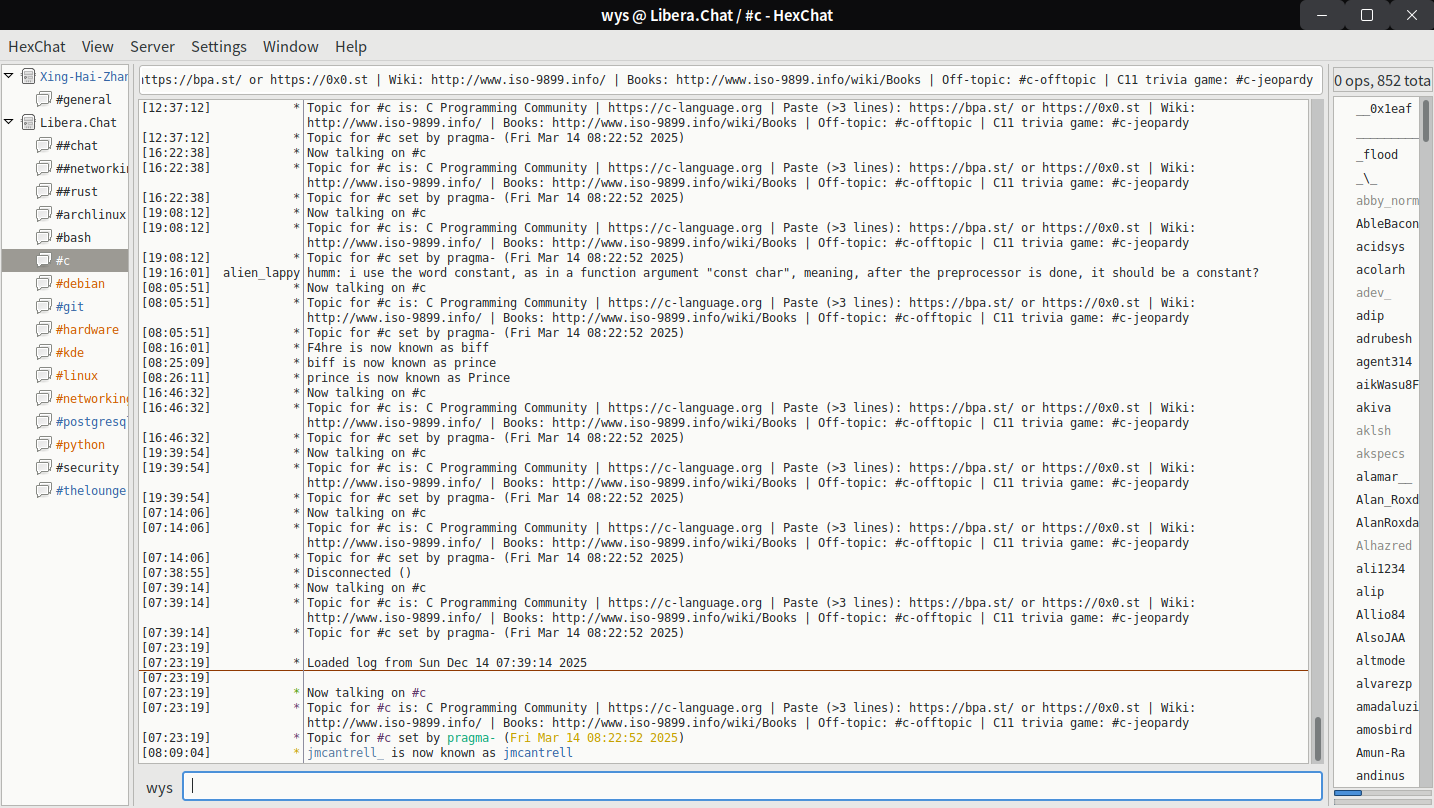
Task: Switch to the #debian channel
Action: coord(80,283)
